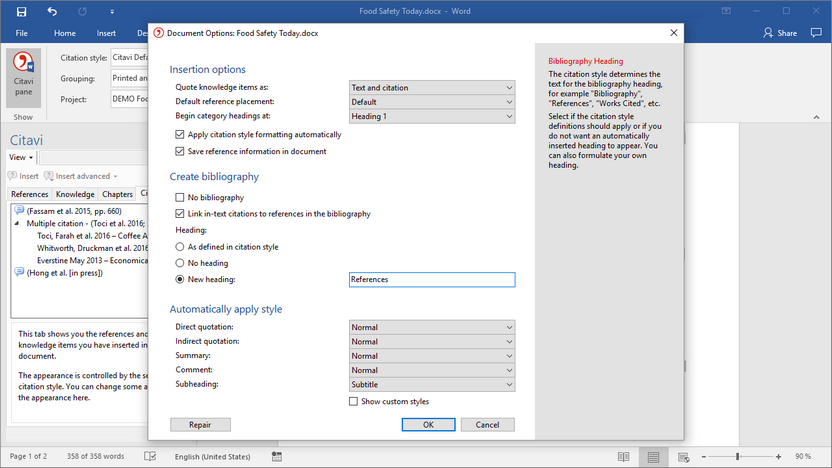The width and height of the screenshot is (832, 468).
Task: Collapse the ribbon with the chevron
Action: (816, 117)
